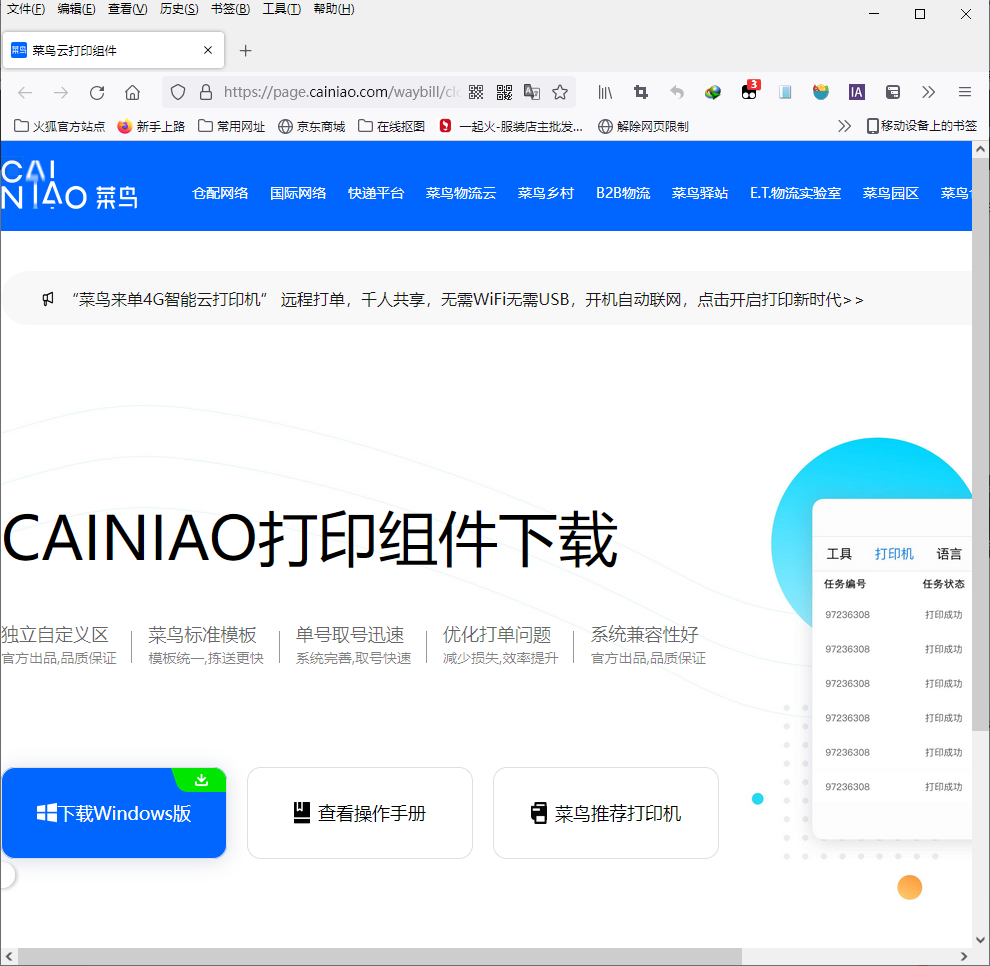The height and width of the screenshot is (966, 990).
Task: Click the light blue book extension icon
Action: click(x=785, y=93)
